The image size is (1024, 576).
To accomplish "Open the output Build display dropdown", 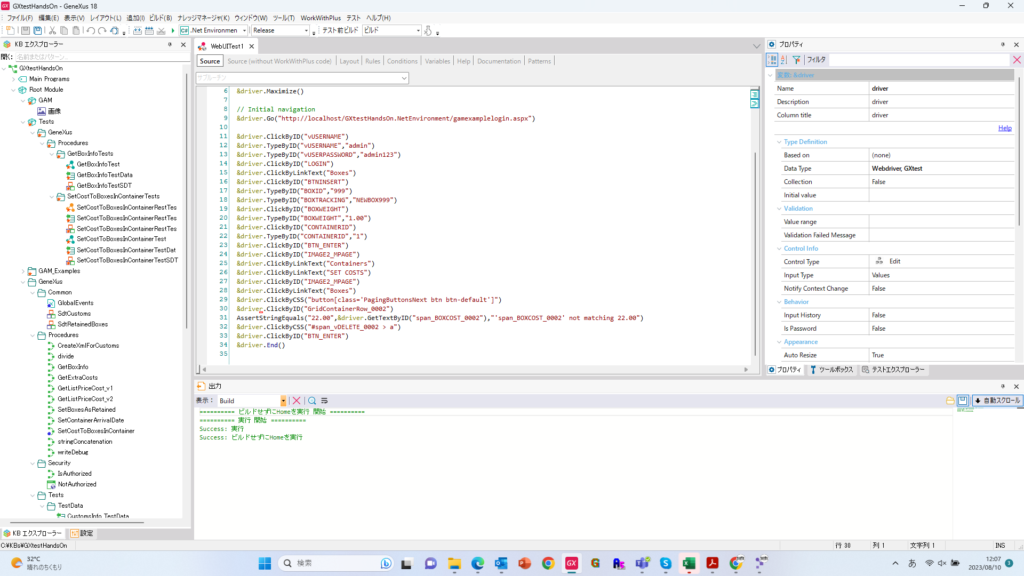I will point(283,400).
